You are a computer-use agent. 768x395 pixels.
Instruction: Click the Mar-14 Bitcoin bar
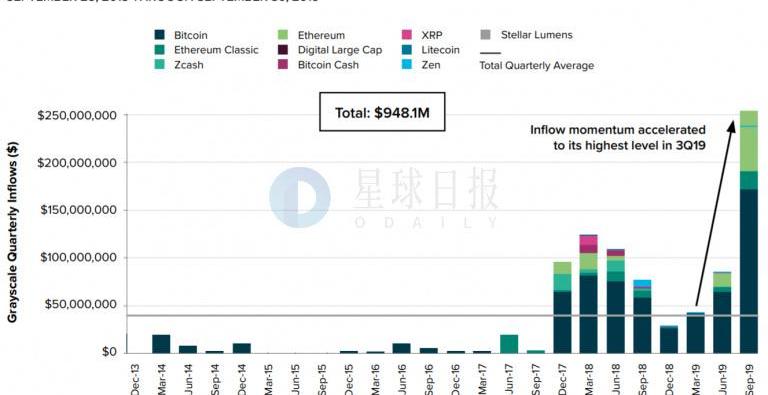point(161,344)
